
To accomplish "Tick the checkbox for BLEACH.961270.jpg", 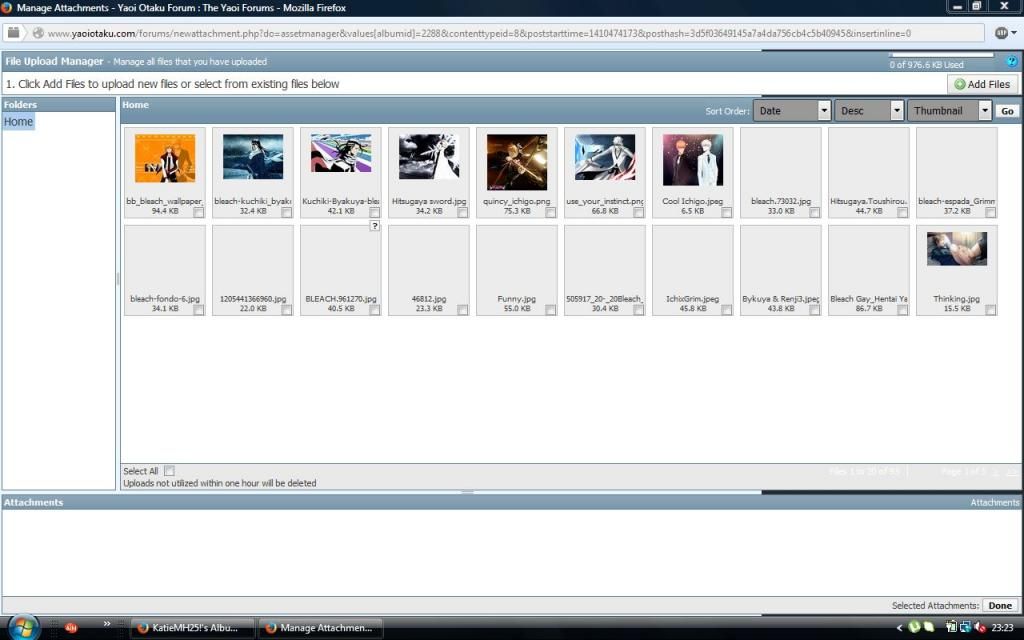I will click(x=374, y=310).
